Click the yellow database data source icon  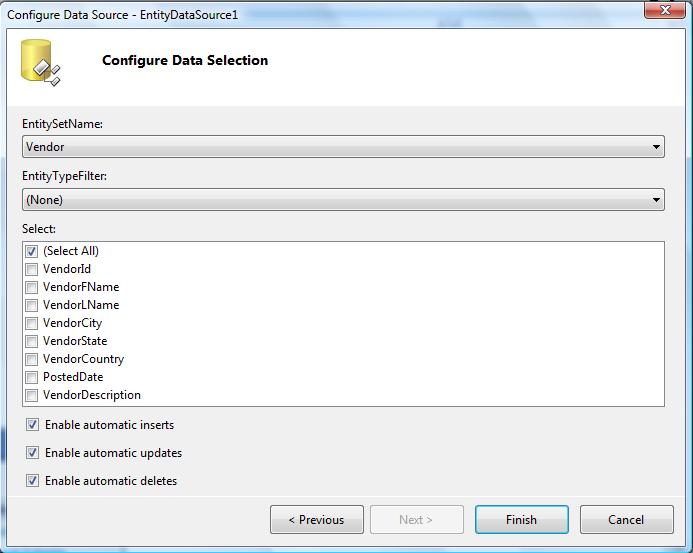pyautogui.click(x=40, y=62)
